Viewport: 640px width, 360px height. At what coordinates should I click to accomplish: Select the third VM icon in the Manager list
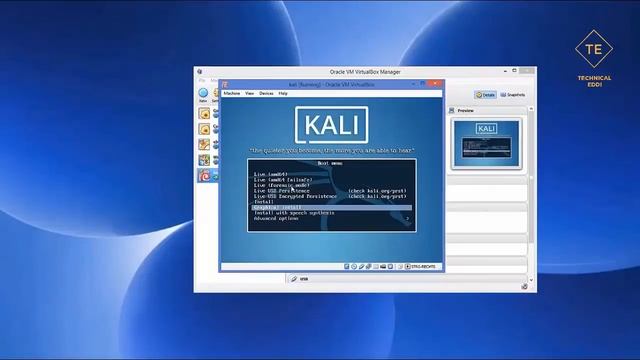(x=204, y=144)
